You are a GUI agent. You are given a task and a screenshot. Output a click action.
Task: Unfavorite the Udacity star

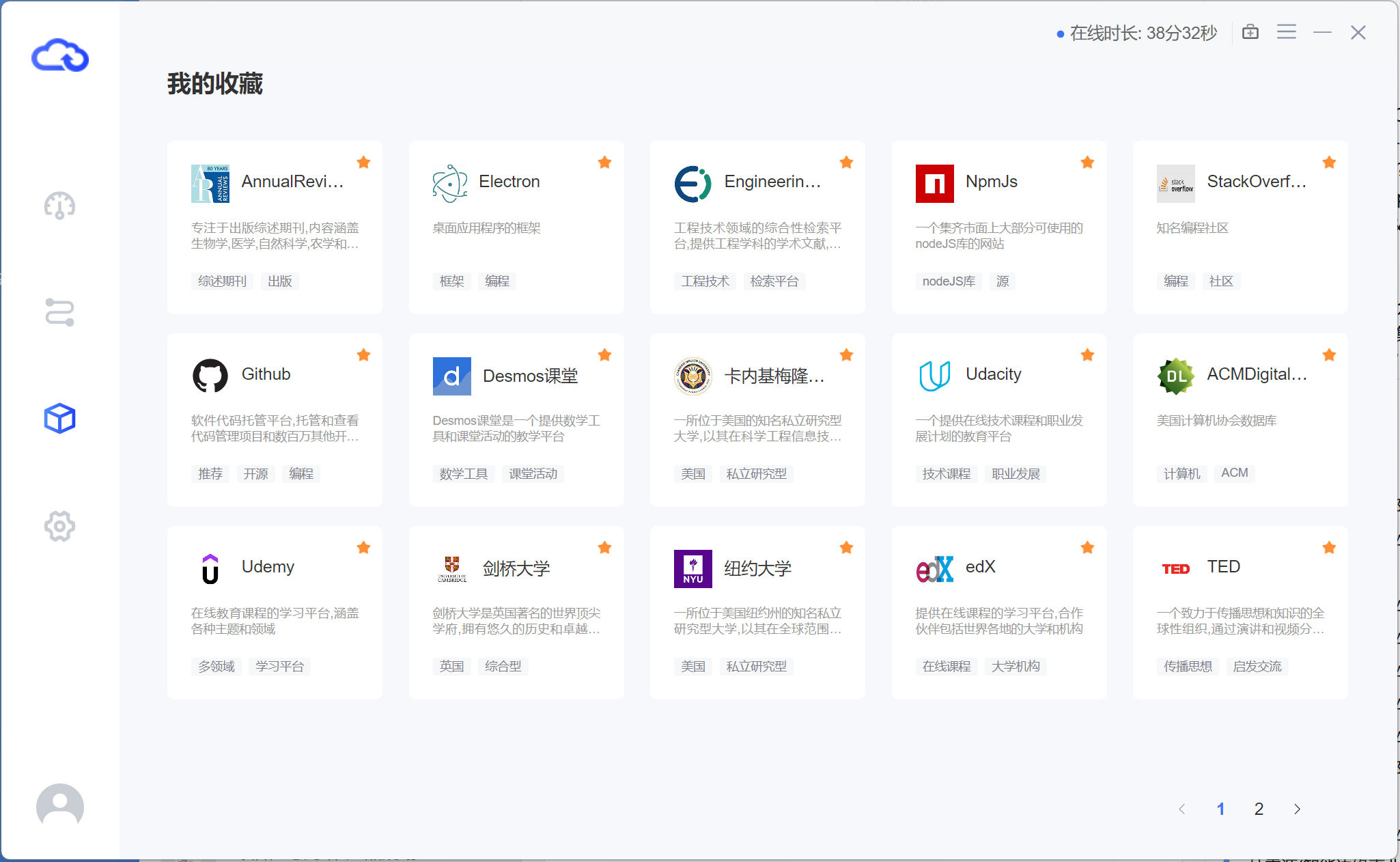point(1087,354)
